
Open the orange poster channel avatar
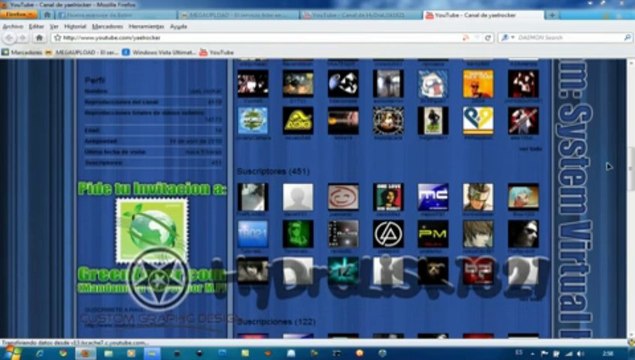[x=478, y=84]
